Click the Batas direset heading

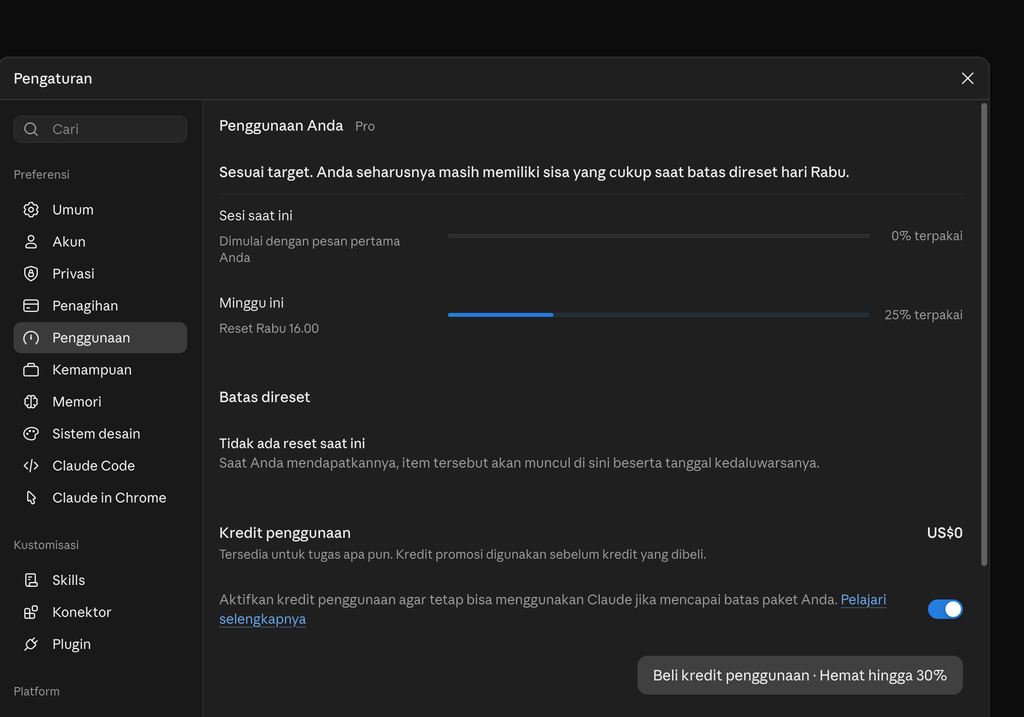[264, 397]
